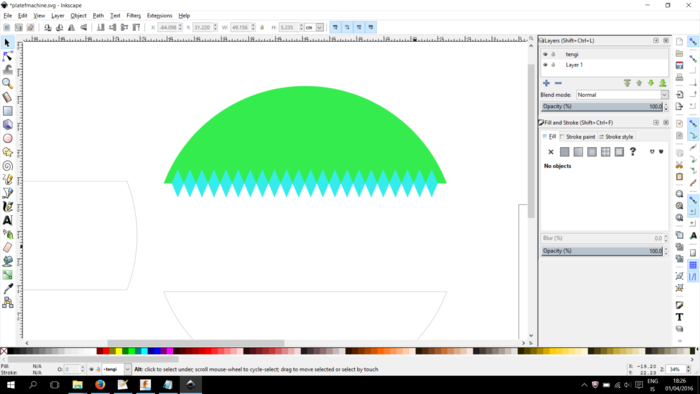
Task: Flip selected objects horizontally
Action: 71,27
